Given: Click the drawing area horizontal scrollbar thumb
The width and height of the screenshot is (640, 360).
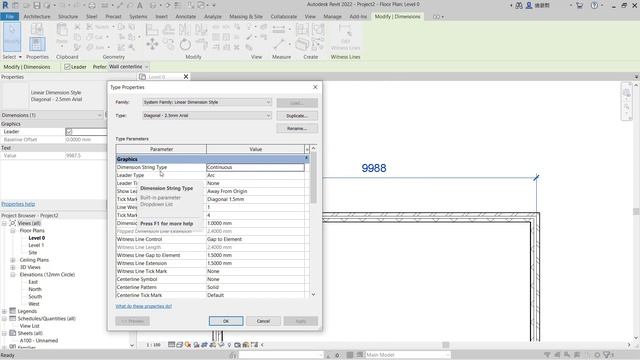Looking at the screenshot, I should click(x=446, y=345).
